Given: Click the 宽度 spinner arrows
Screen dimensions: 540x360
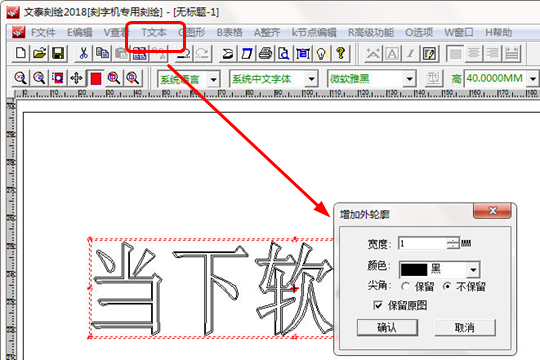Looking at the screenshot, I should (x=453, y=244).
